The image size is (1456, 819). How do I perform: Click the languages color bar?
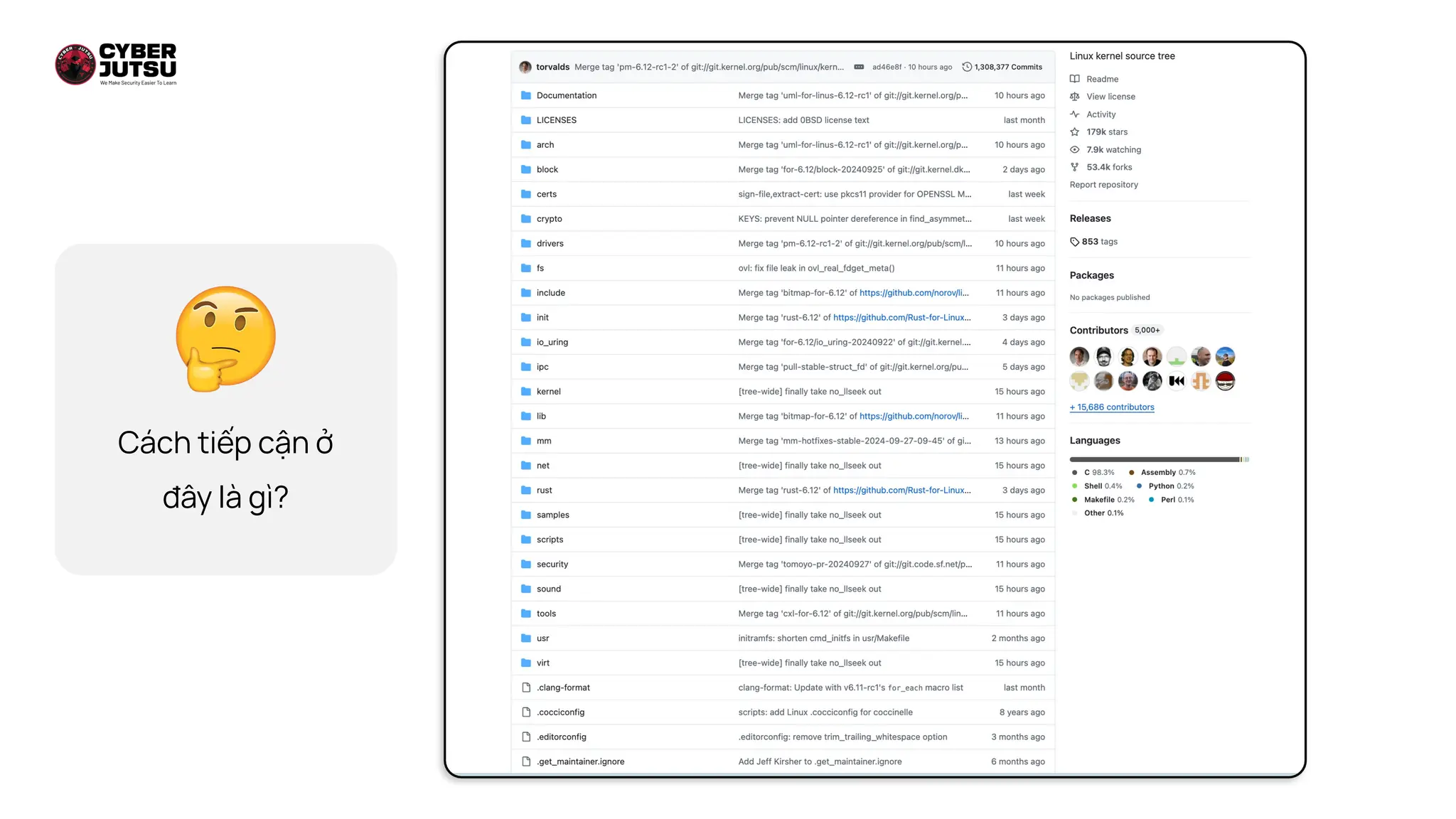[1159, 459]
